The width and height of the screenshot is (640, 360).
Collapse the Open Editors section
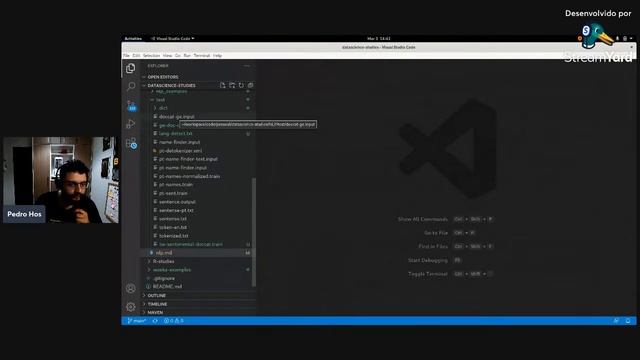pyautogui.click(x=198, y=77)
